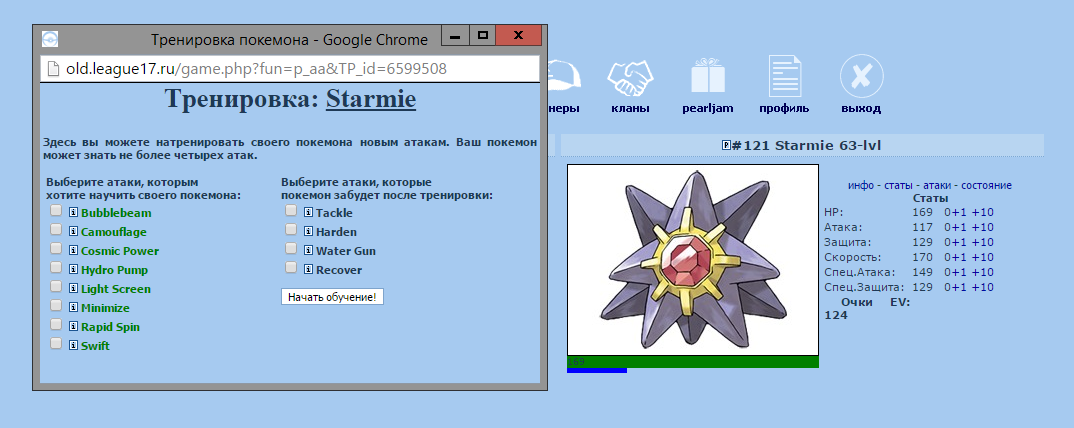Click +1 next to Спец.Защита stat
This screenshot has width=1074, height=428.
[x=958, y=288]
